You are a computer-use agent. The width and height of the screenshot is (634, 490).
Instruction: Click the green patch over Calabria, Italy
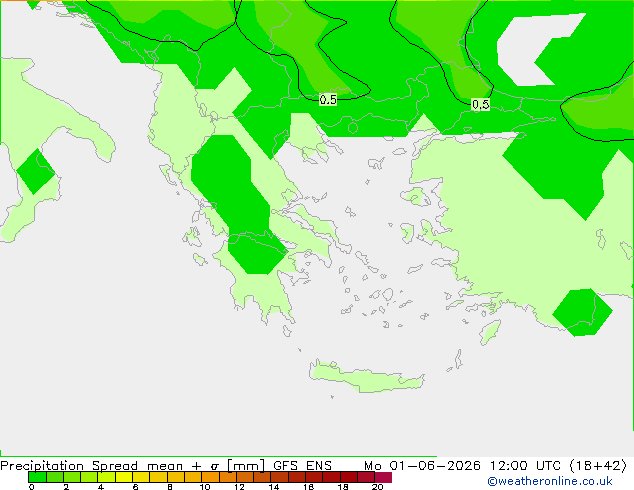point(36,171)
